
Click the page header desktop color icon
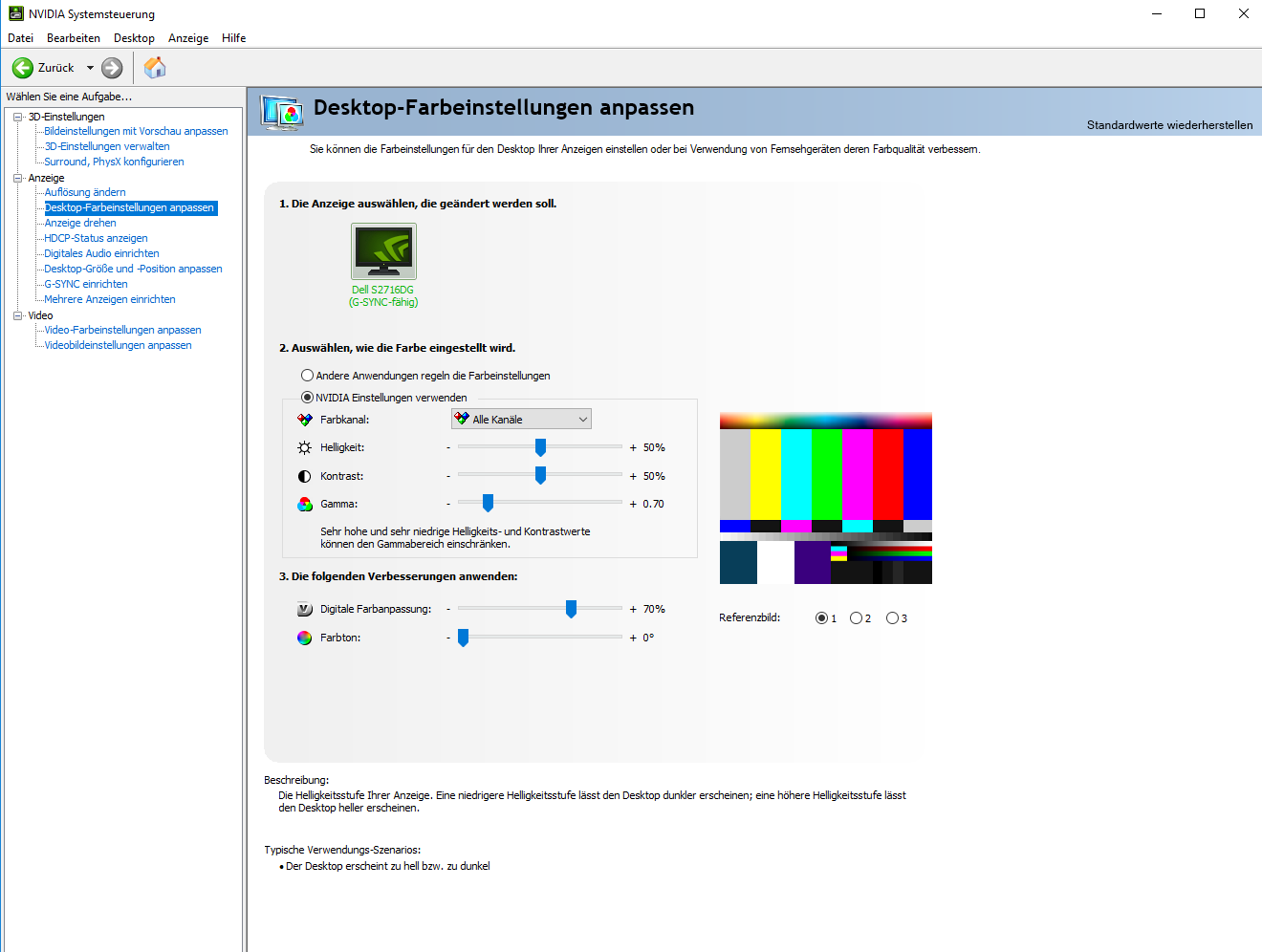282,113
